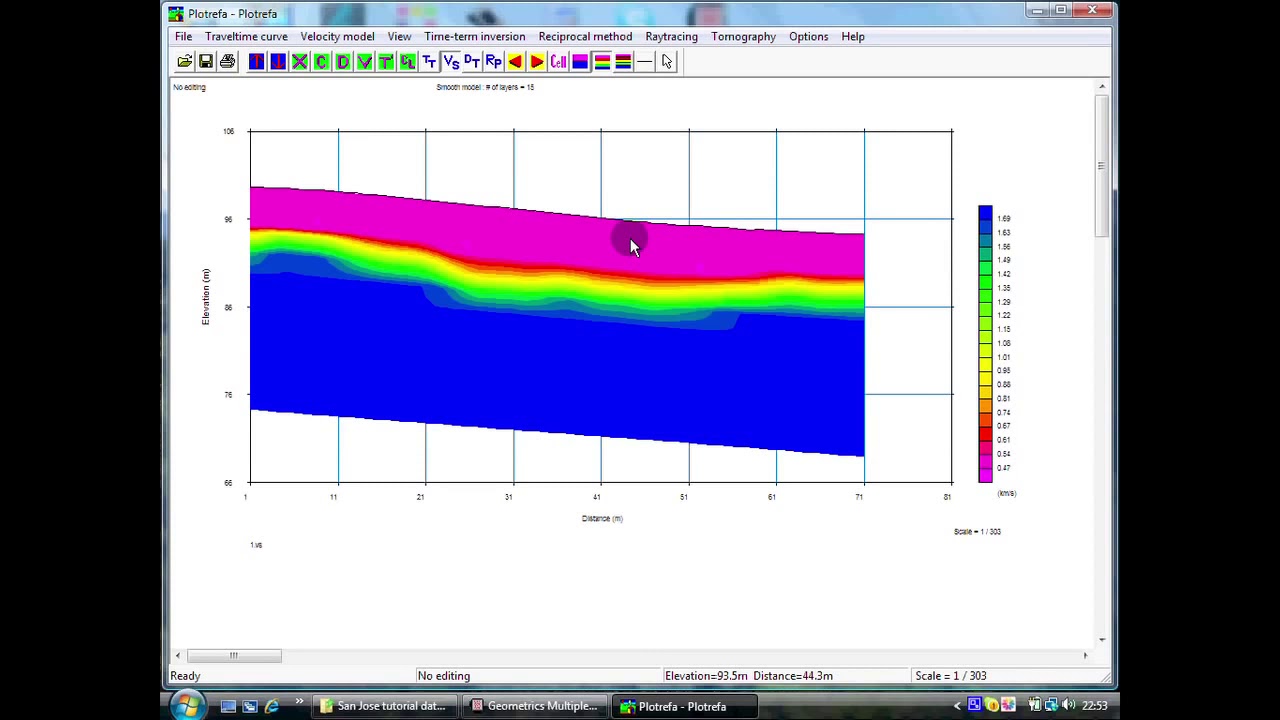This screenshot has width=1280, height=720.
Task: Click the 'Elevation (m)' axis label
Action: pos(206,296)
